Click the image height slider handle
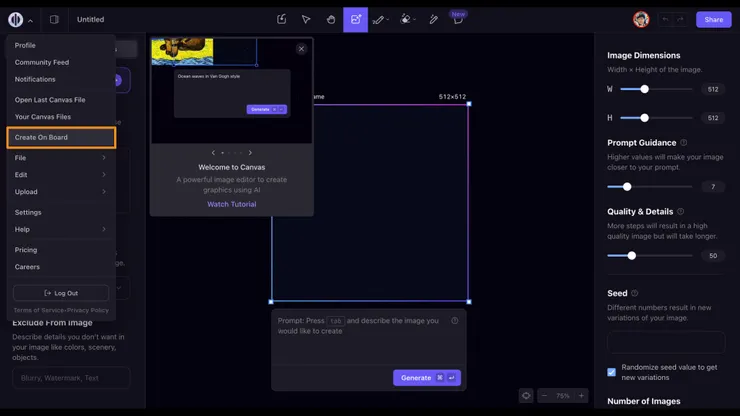 pyautogui.click(x=644, y=118)
